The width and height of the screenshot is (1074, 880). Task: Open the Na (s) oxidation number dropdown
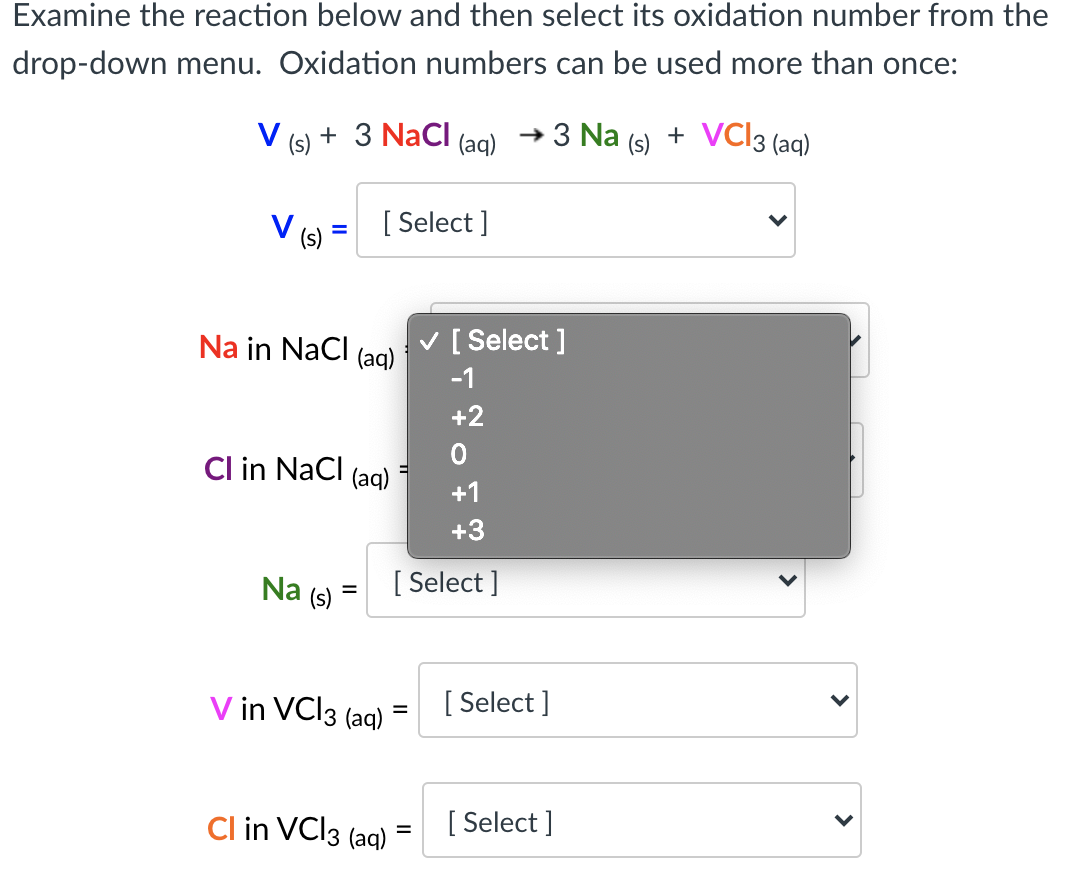pyautogui.click(x=585, y=582)
